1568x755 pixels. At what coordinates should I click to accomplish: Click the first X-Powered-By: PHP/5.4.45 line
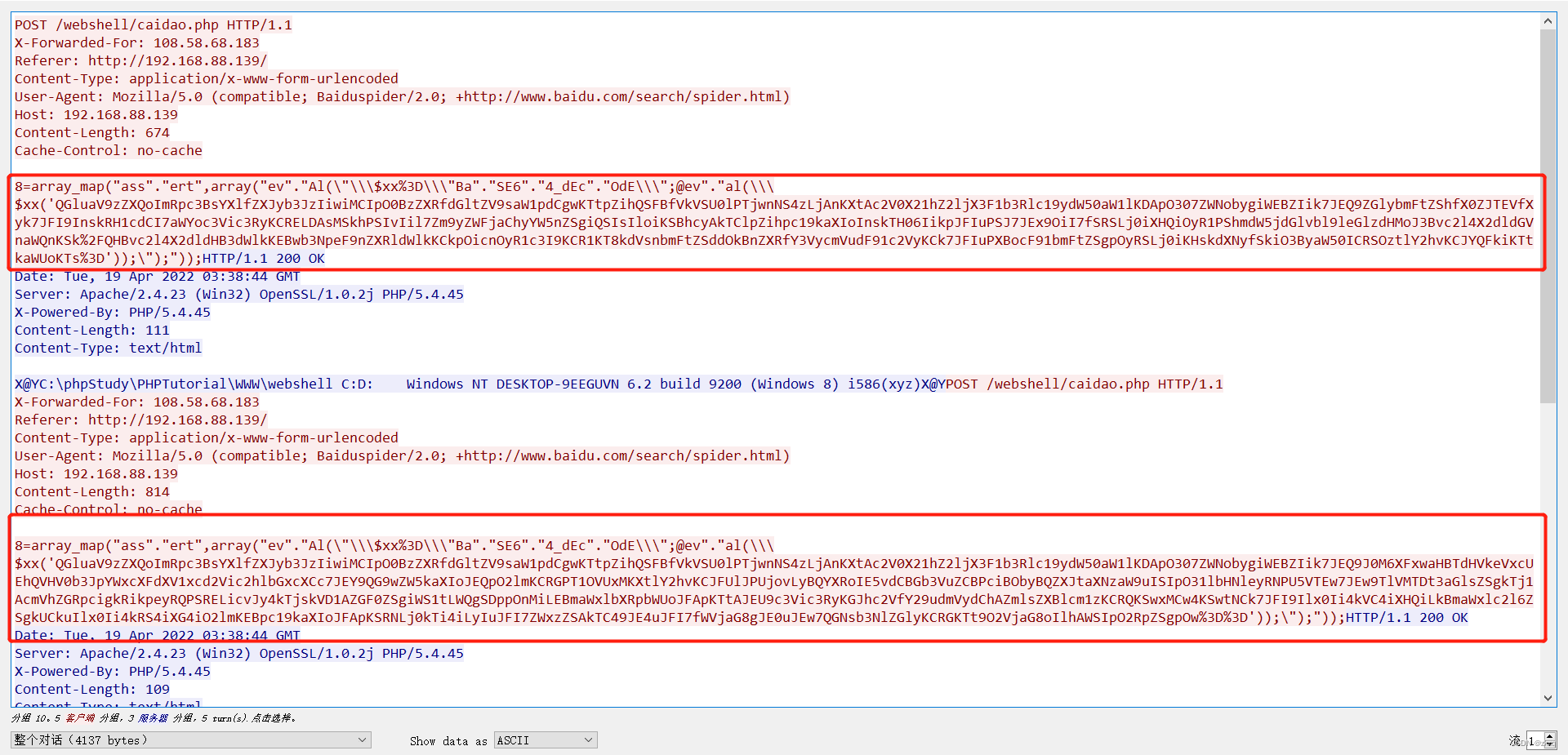pos(112,312)
